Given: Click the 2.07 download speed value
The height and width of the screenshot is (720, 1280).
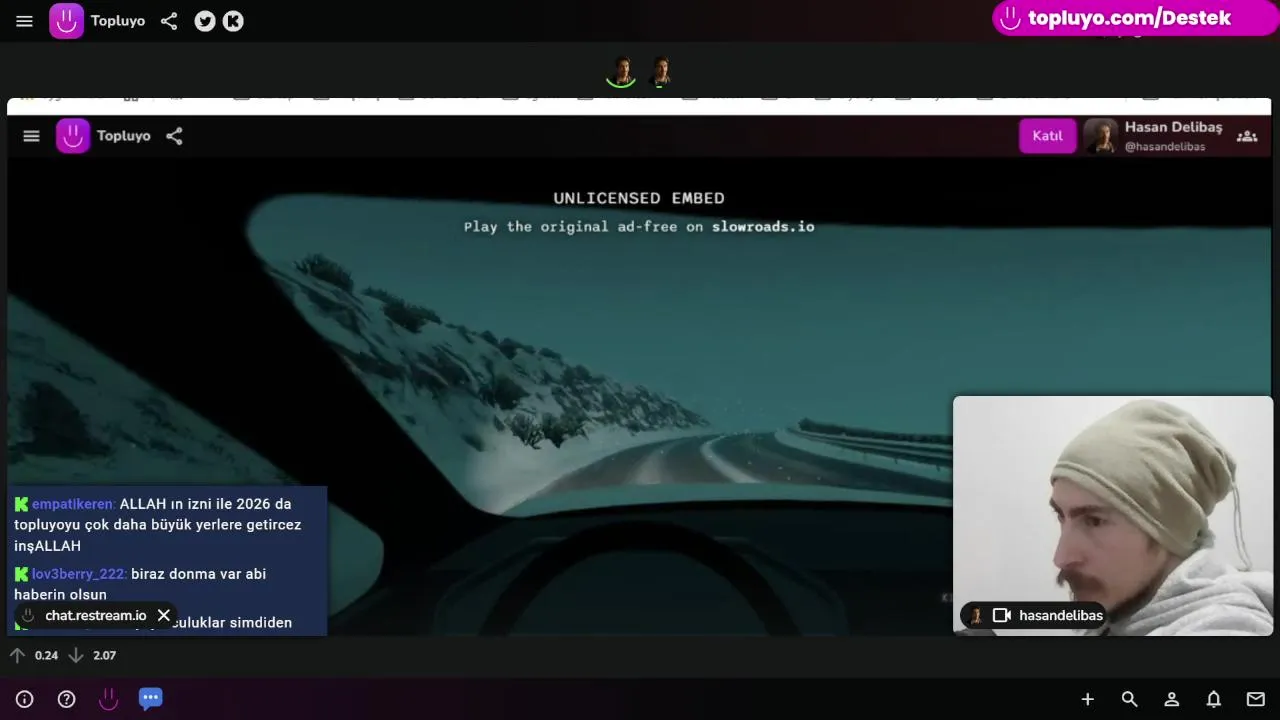Looking at the screenshot, I should click(104, 655).
